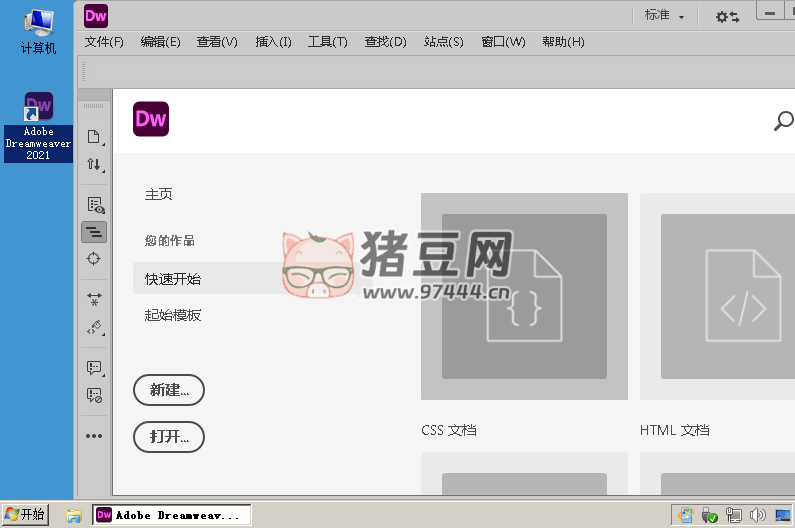
Task: Click the File Management arrows icon
Action: (x=94, y=164)
